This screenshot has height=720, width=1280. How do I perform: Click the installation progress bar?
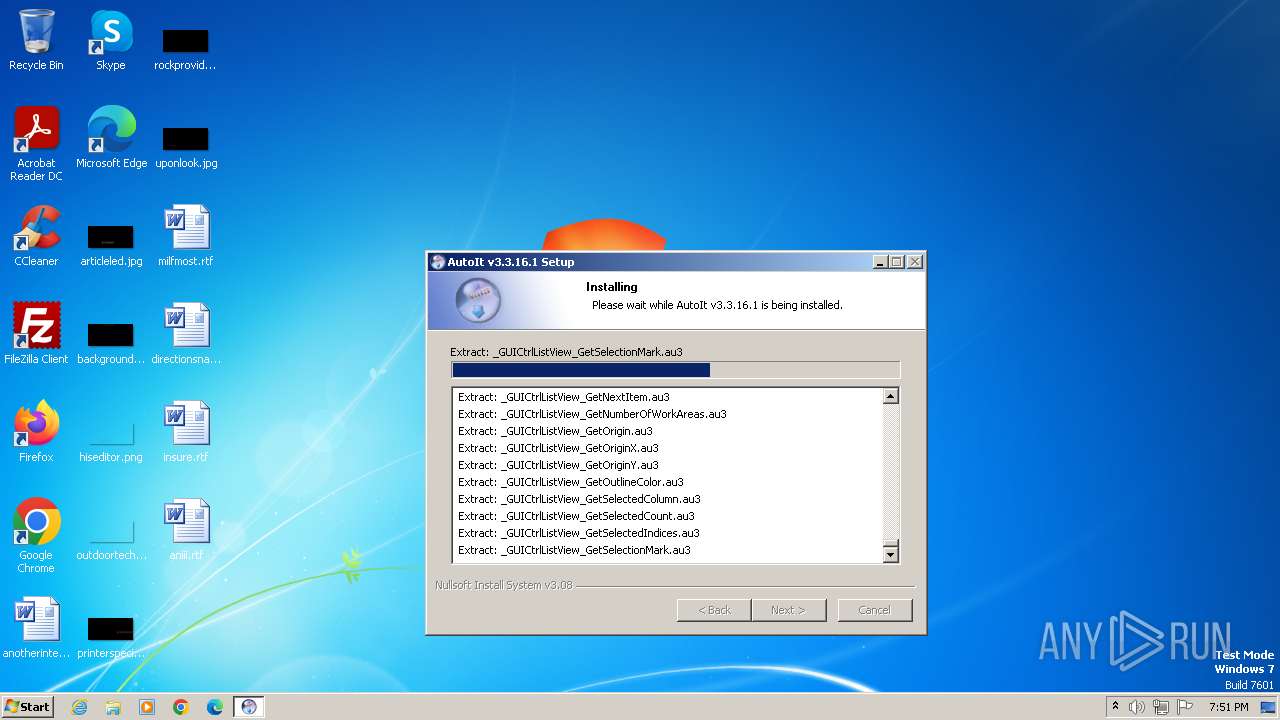tap(675, 370)
